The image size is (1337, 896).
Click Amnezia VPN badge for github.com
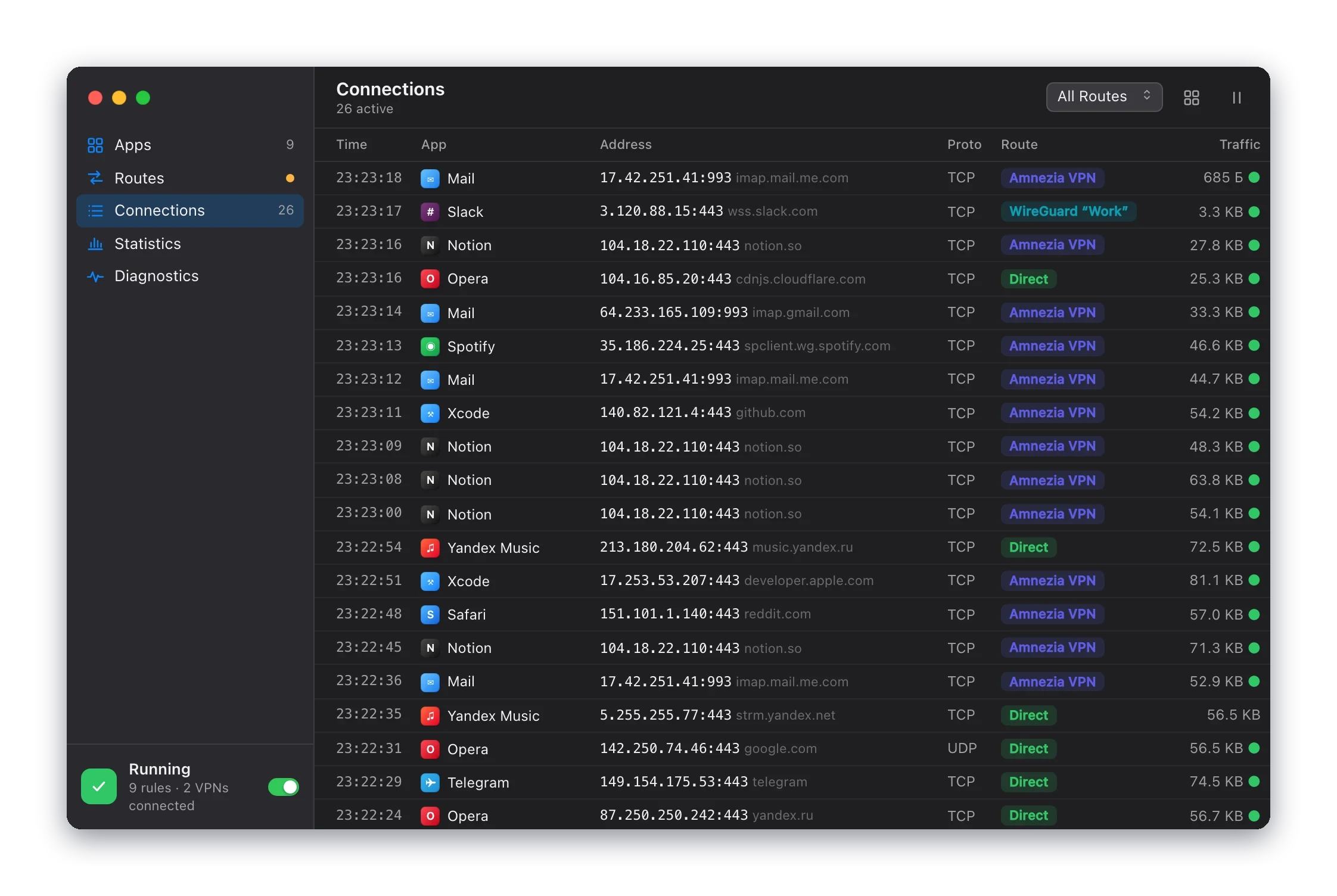[x=1052, y=413]
